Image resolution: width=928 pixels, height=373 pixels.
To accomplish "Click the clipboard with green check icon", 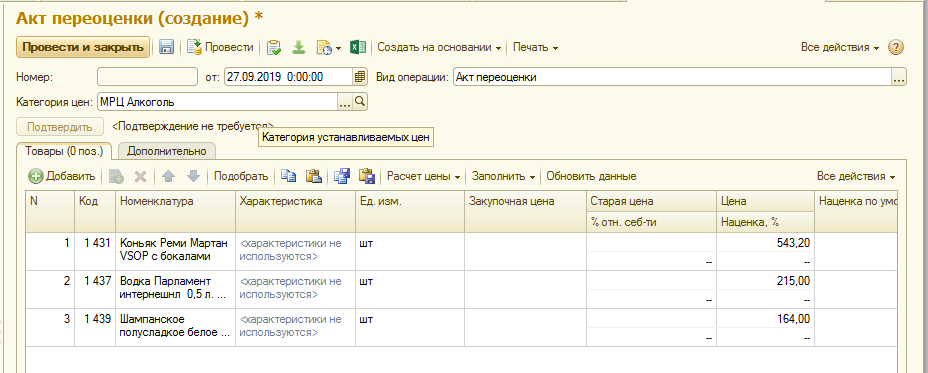I will 274,47.
